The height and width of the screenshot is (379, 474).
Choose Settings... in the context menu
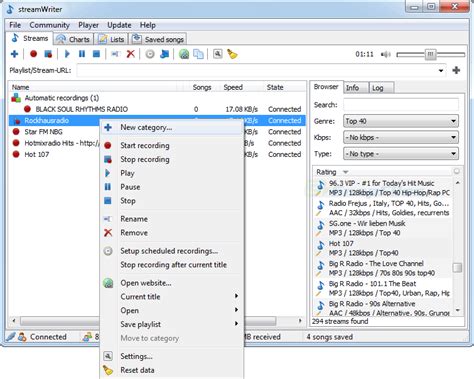point(172,356)
